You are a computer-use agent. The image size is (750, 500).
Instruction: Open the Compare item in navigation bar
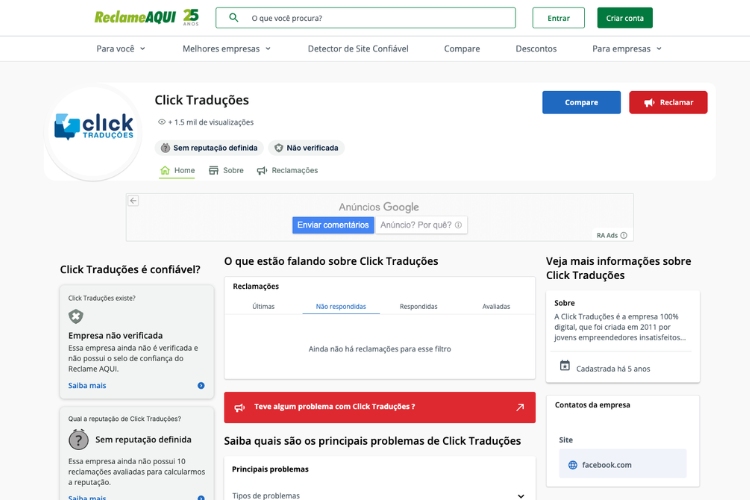(462, 49)
